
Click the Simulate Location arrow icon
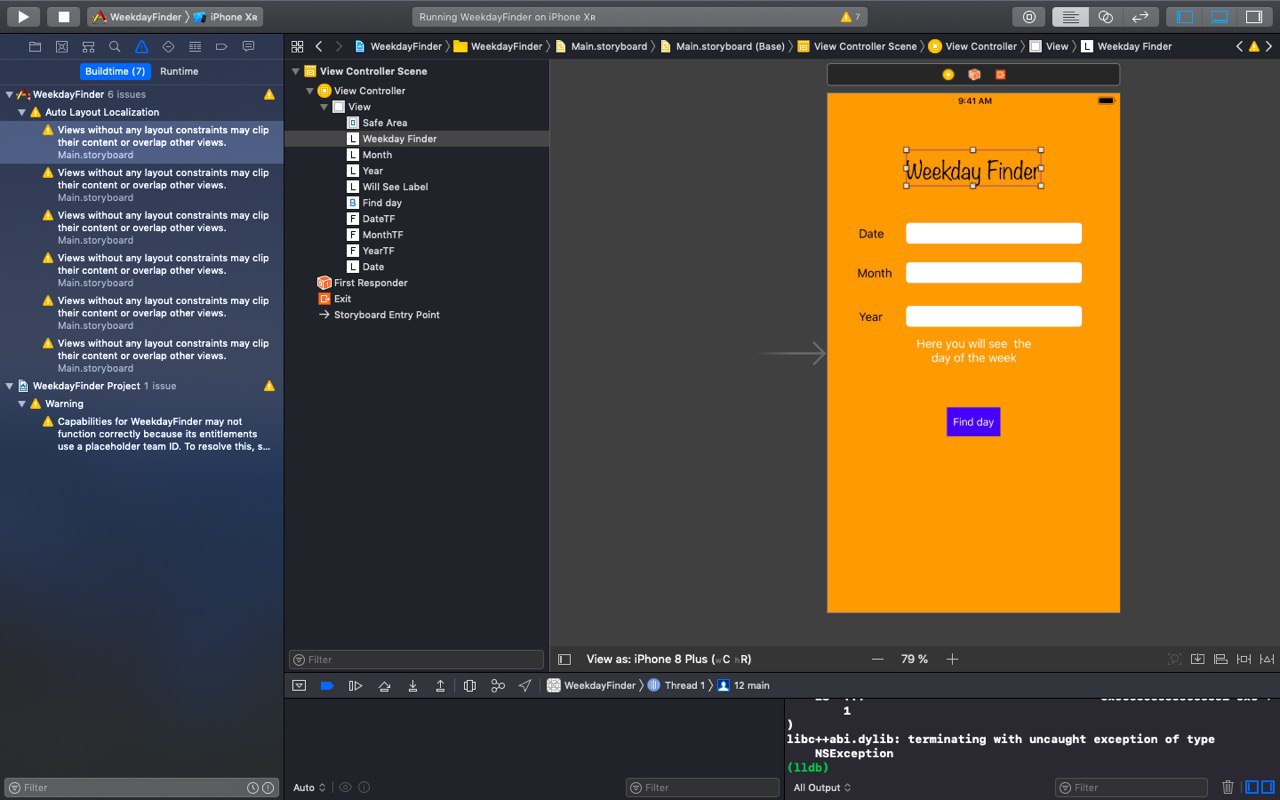(x=525, y=685)
